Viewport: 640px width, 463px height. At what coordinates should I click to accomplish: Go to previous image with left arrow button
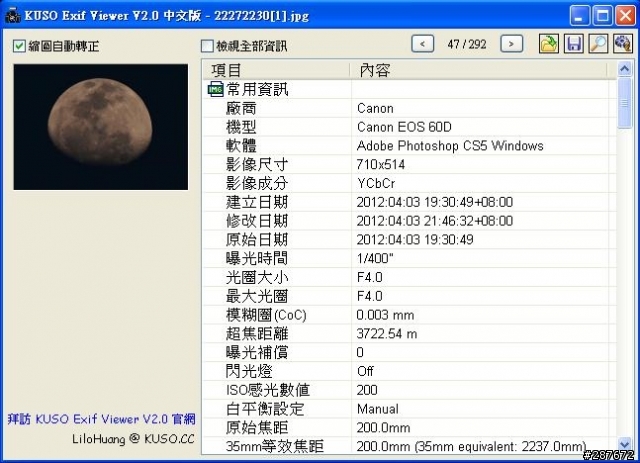tap(422, 44)
